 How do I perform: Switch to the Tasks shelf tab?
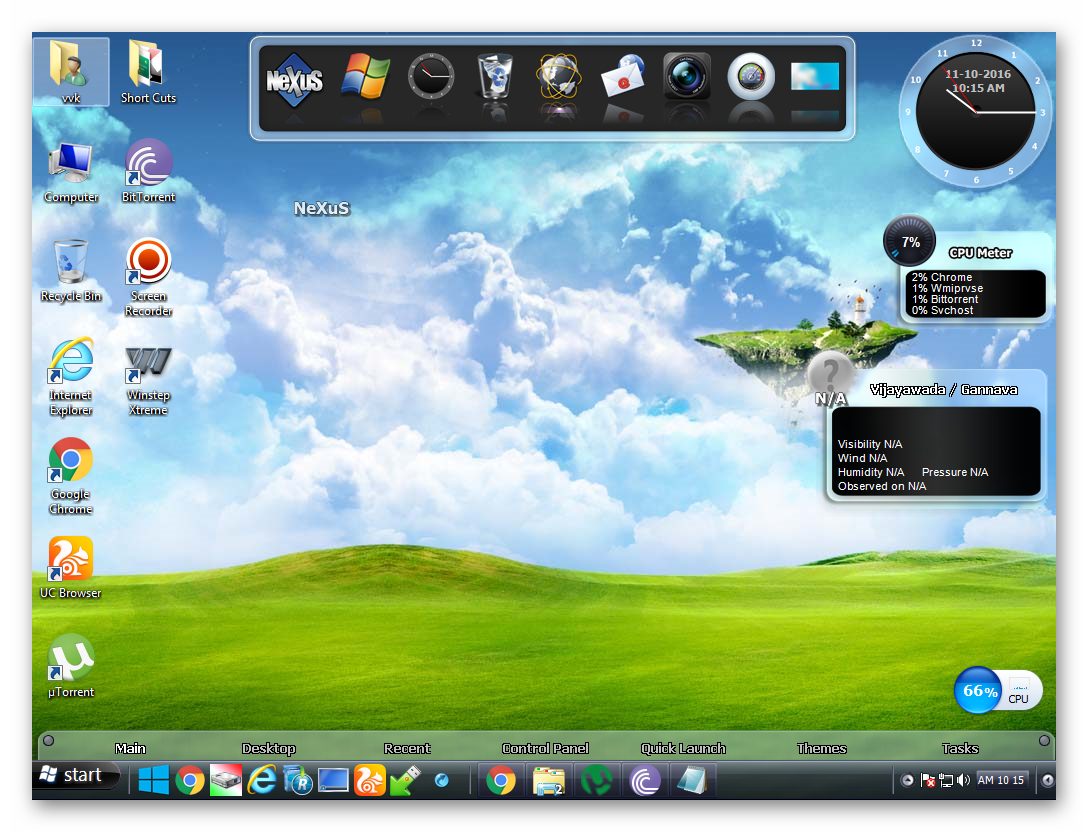960,748
